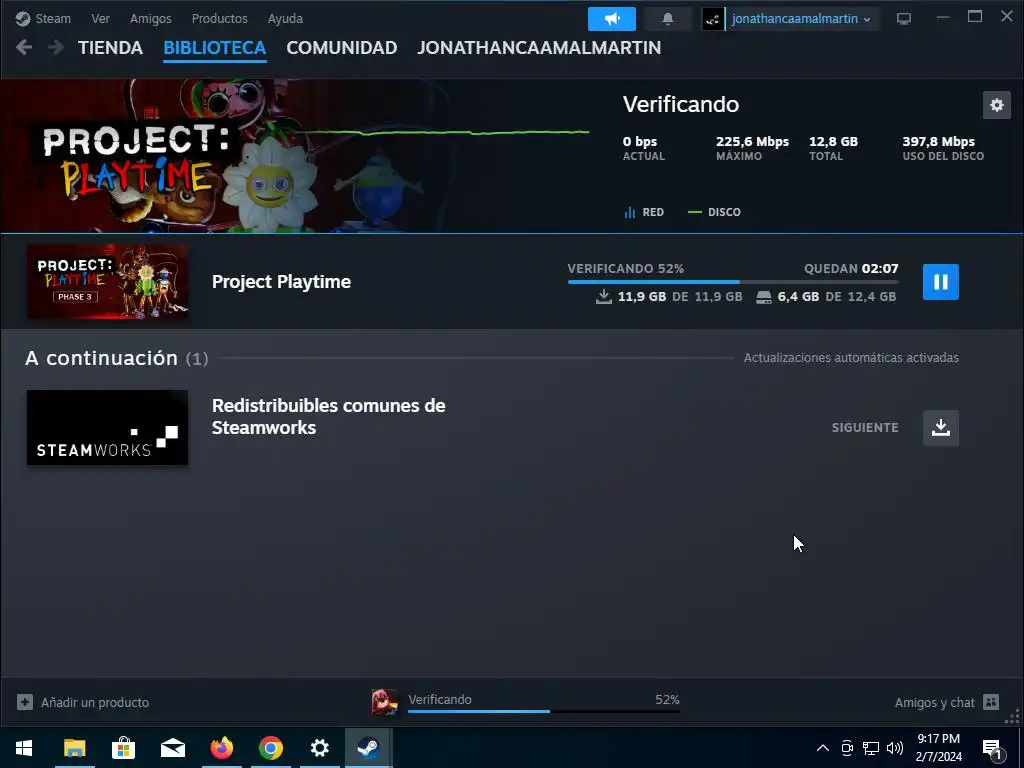The height and width of the screenshot is (768, 1024).
Task: Launch Chrome from the taskbar
Action: 270,748
